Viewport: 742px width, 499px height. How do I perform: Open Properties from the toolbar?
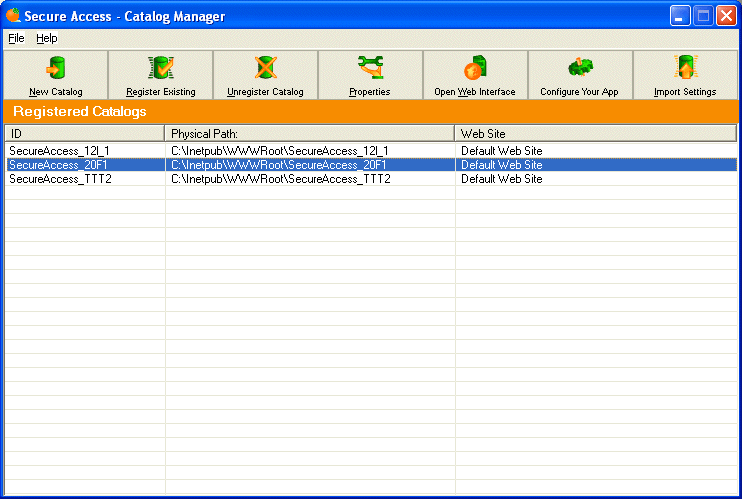click(369, 69)
